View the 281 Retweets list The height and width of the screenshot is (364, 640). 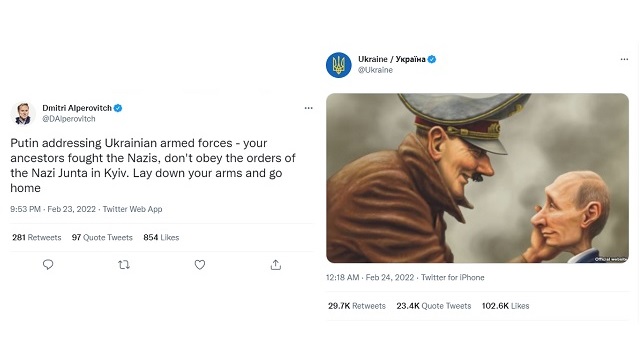point(37,237)
